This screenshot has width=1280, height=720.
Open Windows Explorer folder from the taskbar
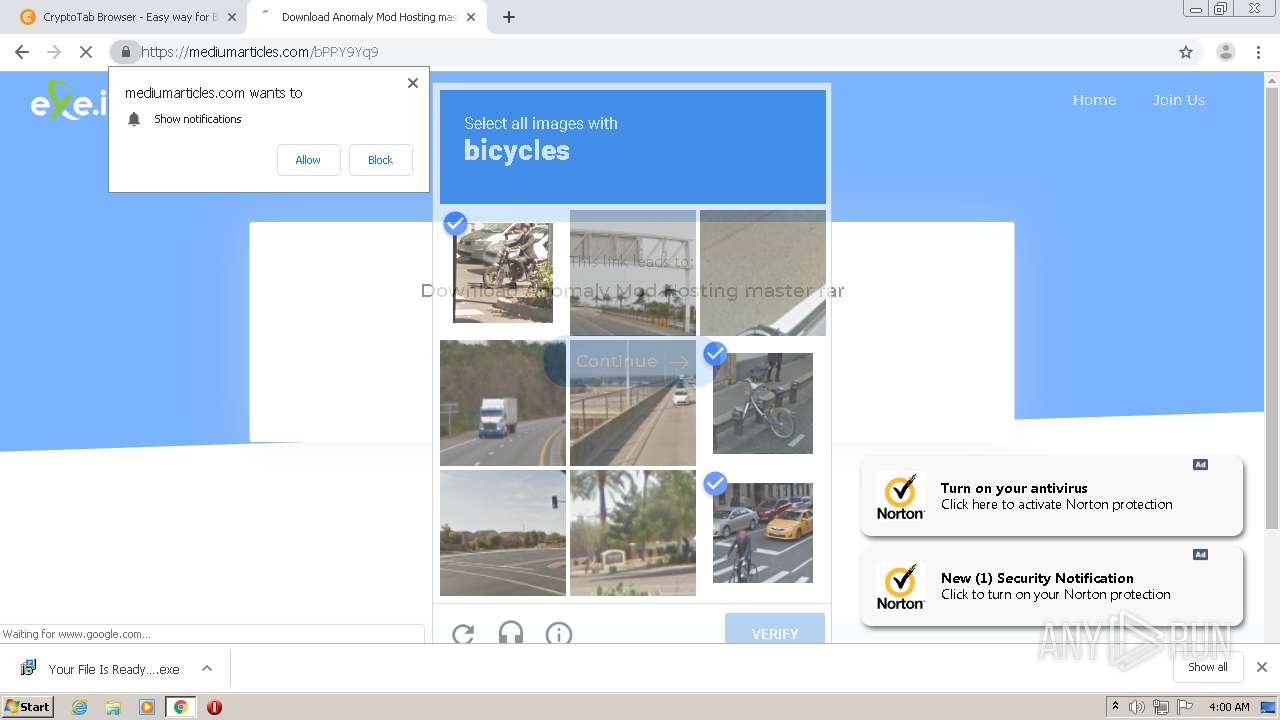(113, 707)
